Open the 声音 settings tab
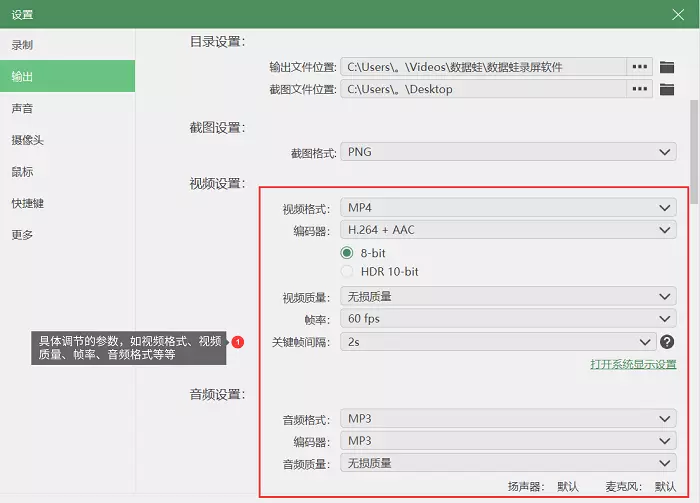Viewport: 700px width, 503px height. click(67, 108)
